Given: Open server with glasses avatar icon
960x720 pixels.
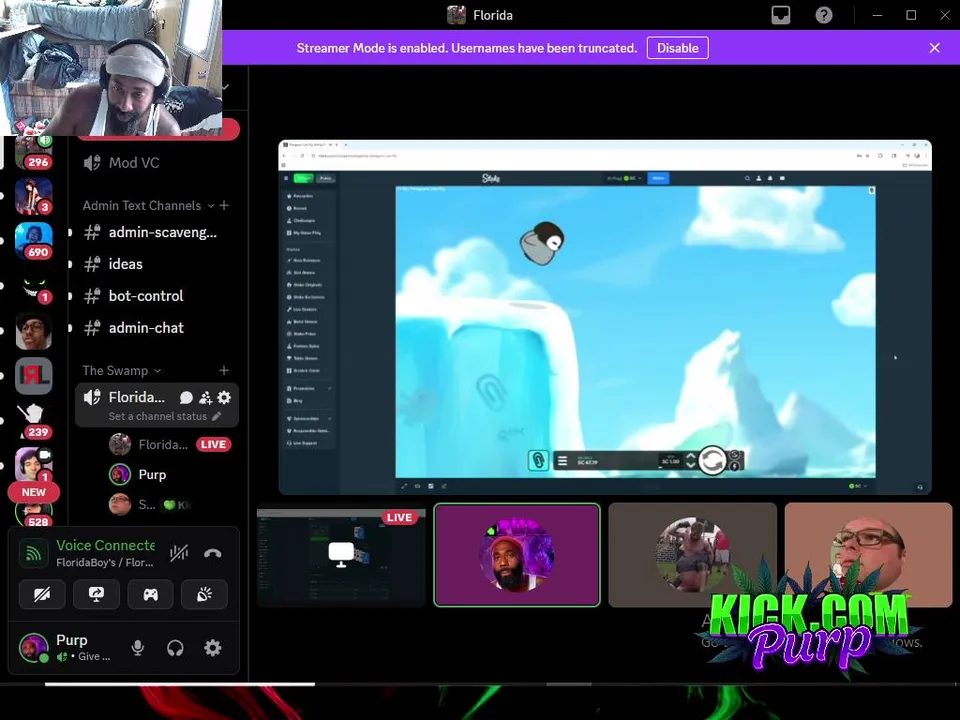Looking at the screenshot, I should (x=34, y=331).
